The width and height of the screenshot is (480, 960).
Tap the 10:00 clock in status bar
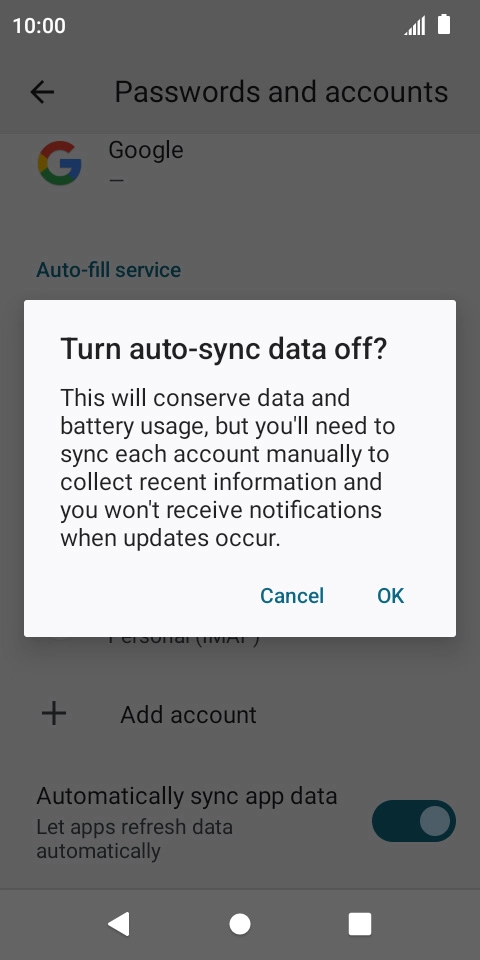coord(39,26)
